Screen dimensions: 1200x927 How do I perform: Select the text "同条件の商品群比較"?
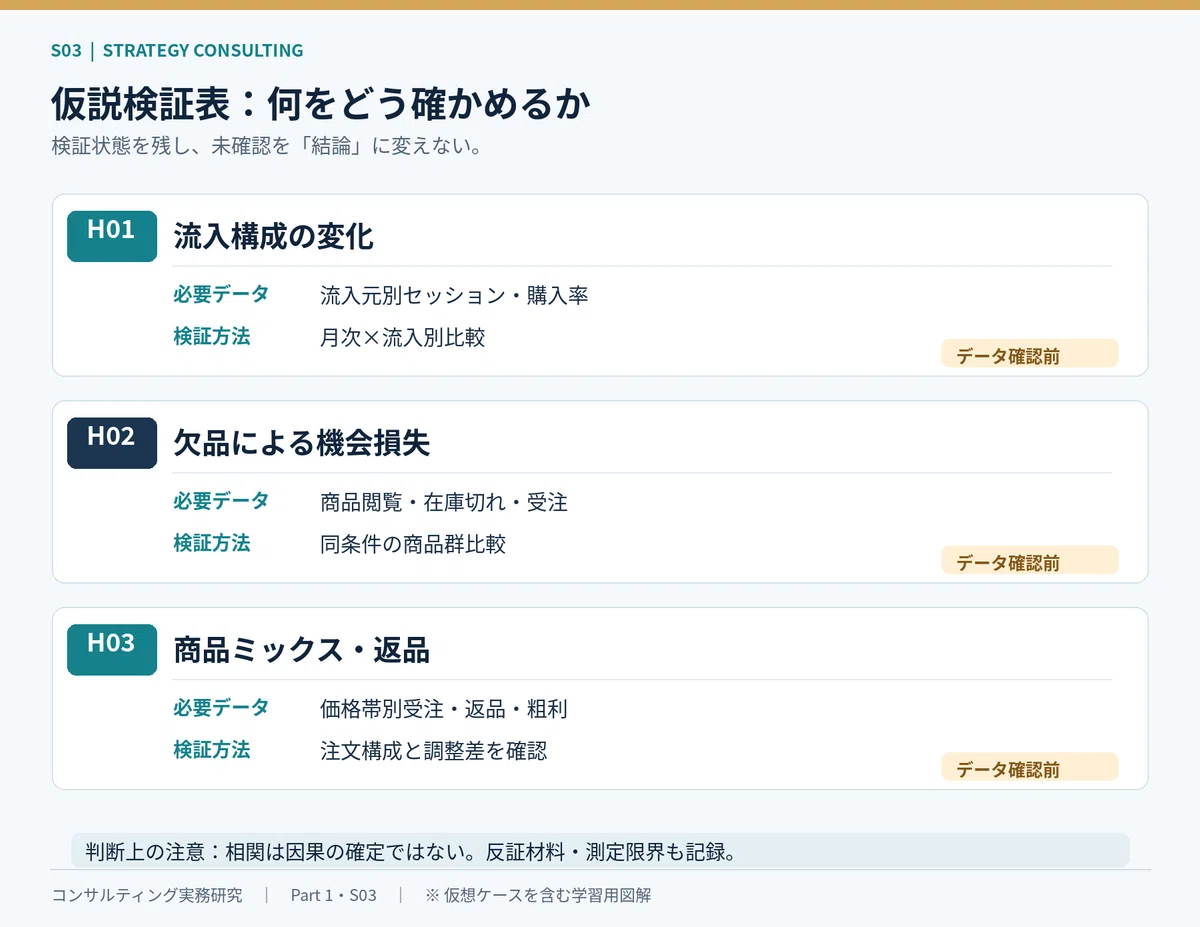413,544
